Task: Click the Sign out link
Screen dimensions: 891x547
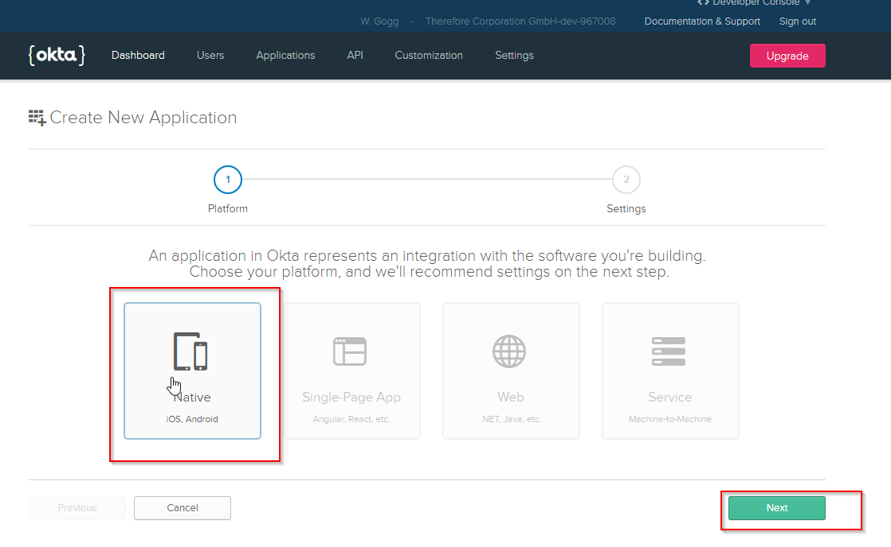Action: point(797,22)
